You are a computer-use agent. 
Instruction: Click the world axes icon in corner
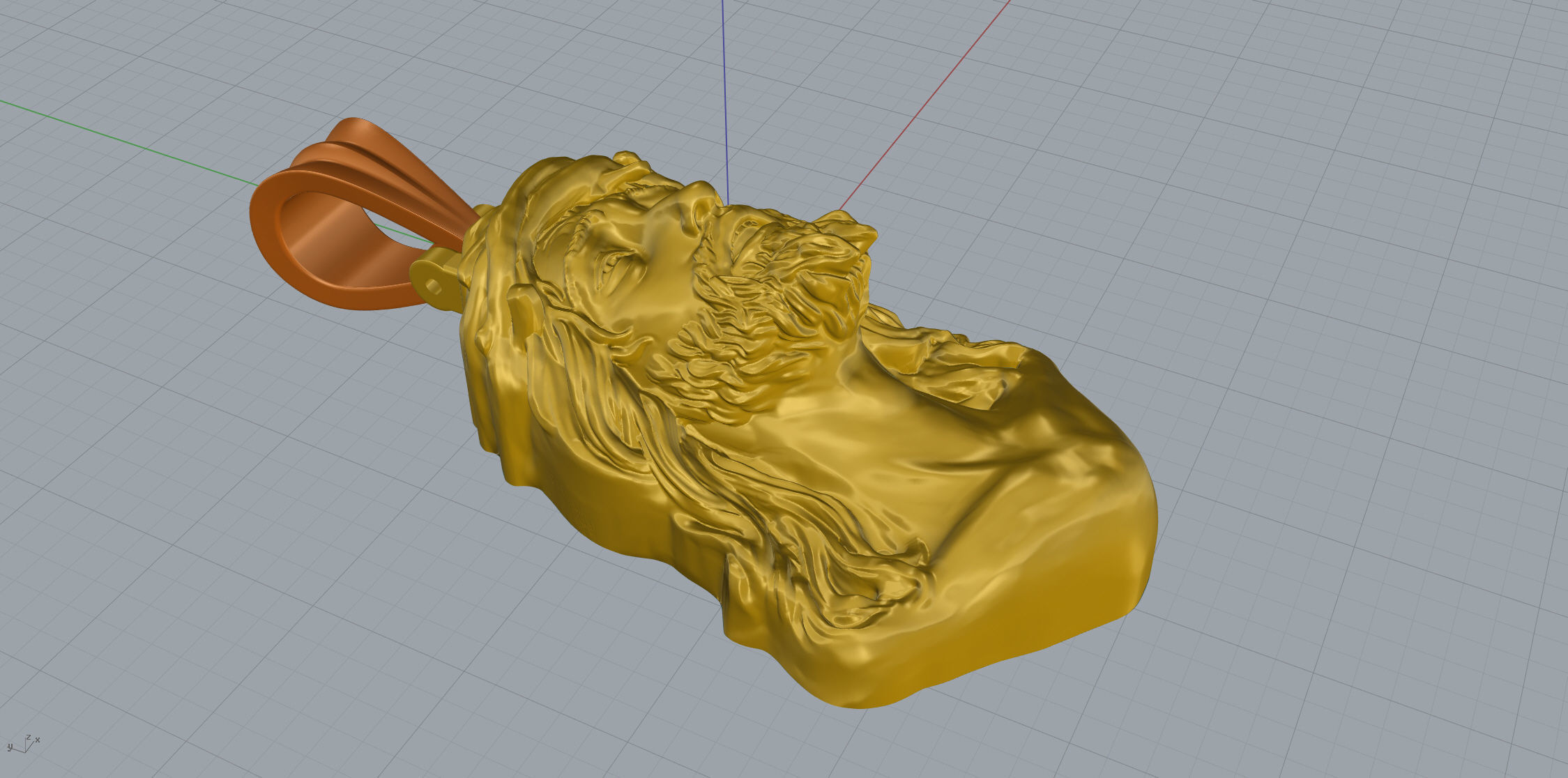23,744
